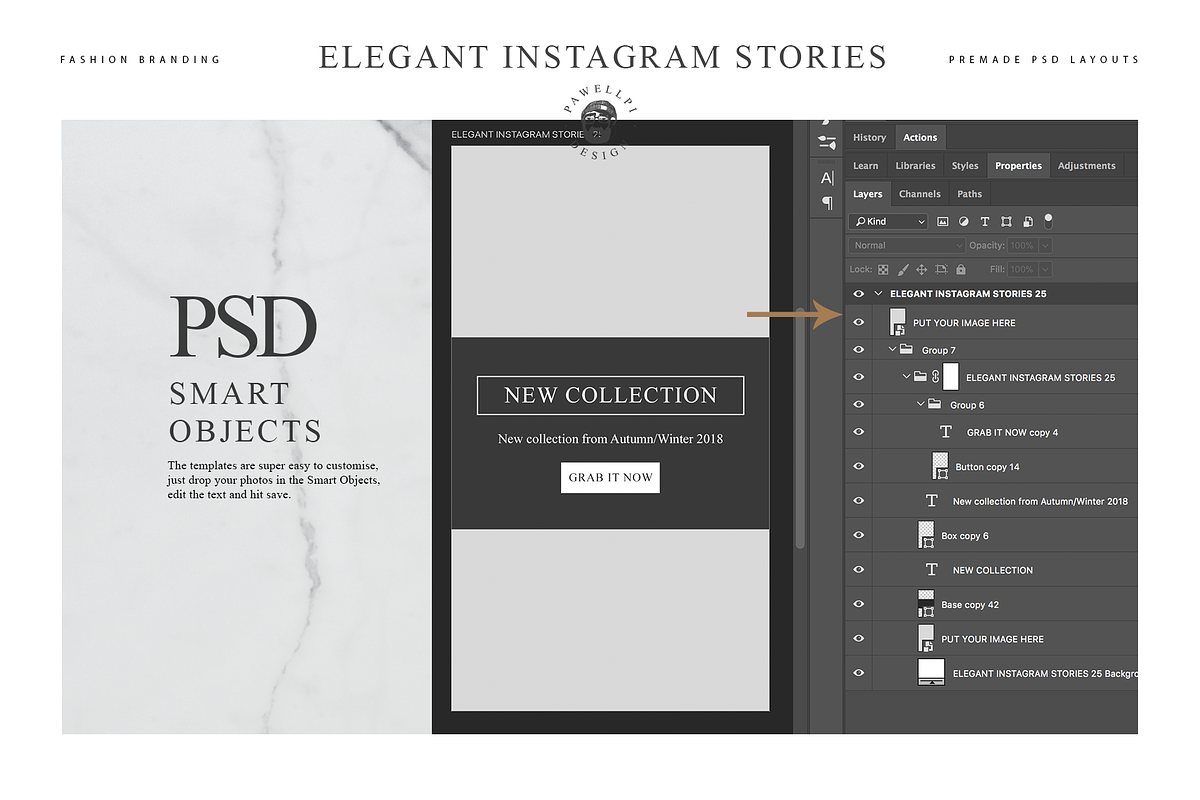1200x800 pixels.
Task: Filter layers by pixel layers icon
Action: click(944, 221)
